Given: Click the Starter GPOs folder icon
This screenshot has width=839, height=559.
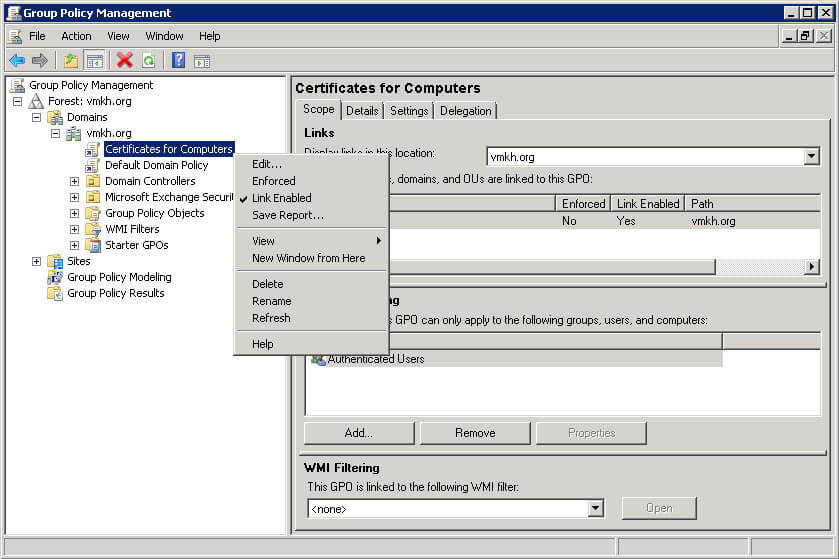Looking at the screenshot, I should pyautogui.click(x=93, y=245).
